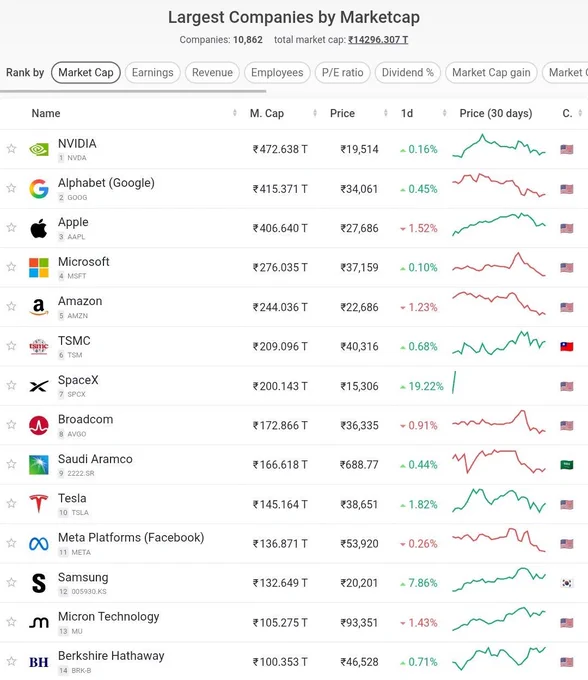Open Amazon's 30-day price chart thumbnail
This screenshot has width=588, height=680.
(x=499, y=303)
